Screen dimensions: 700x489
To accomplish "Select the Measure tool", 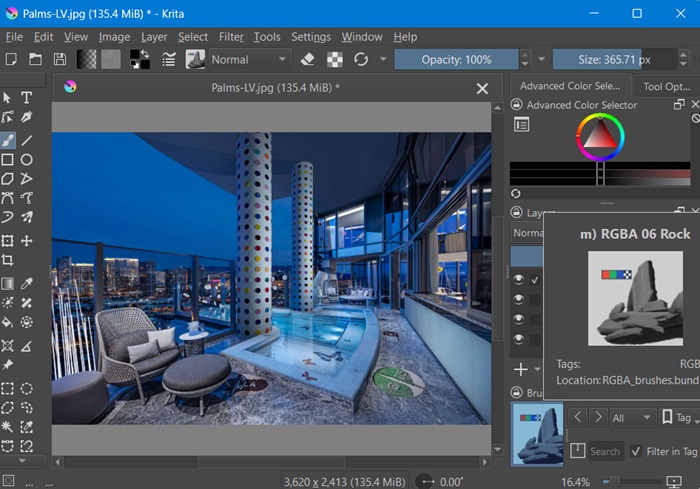I will point(27,346).
